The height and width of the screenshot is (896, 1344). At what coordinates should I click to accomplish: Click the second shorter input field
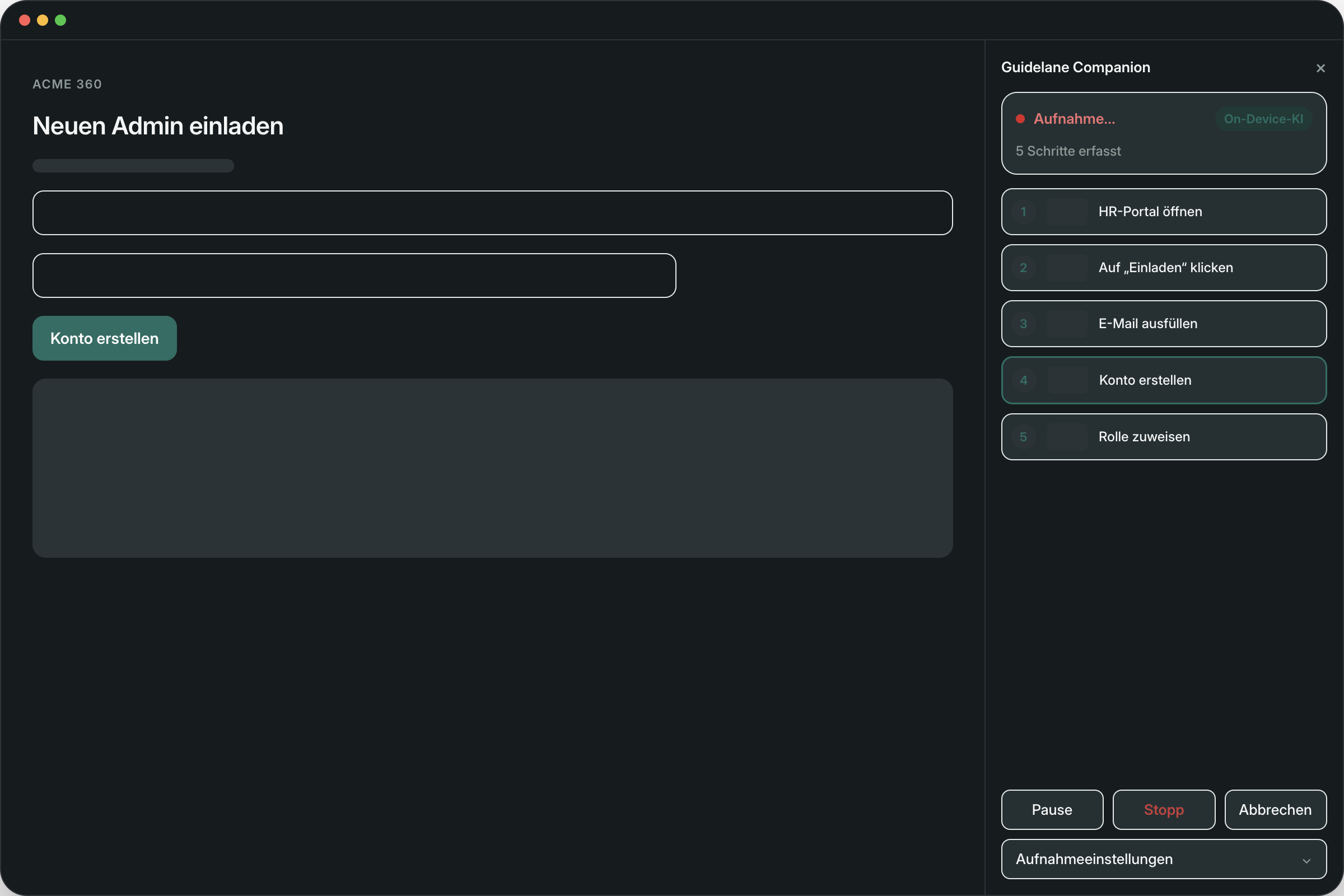click(354, 276)
